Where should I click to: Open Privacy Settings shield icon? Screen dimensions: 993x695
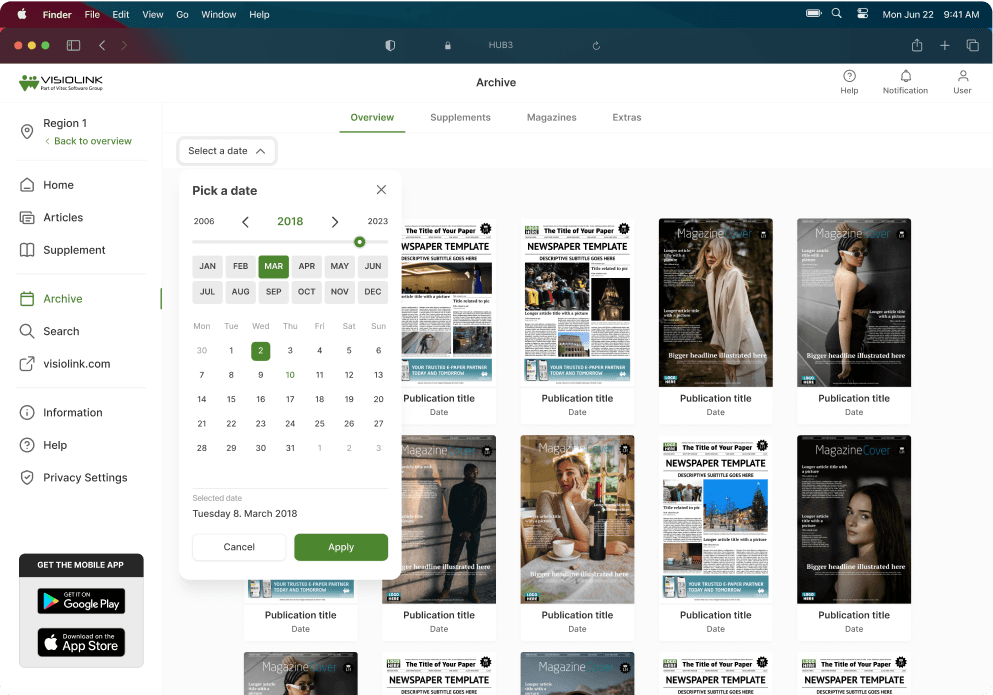[27, 478]
